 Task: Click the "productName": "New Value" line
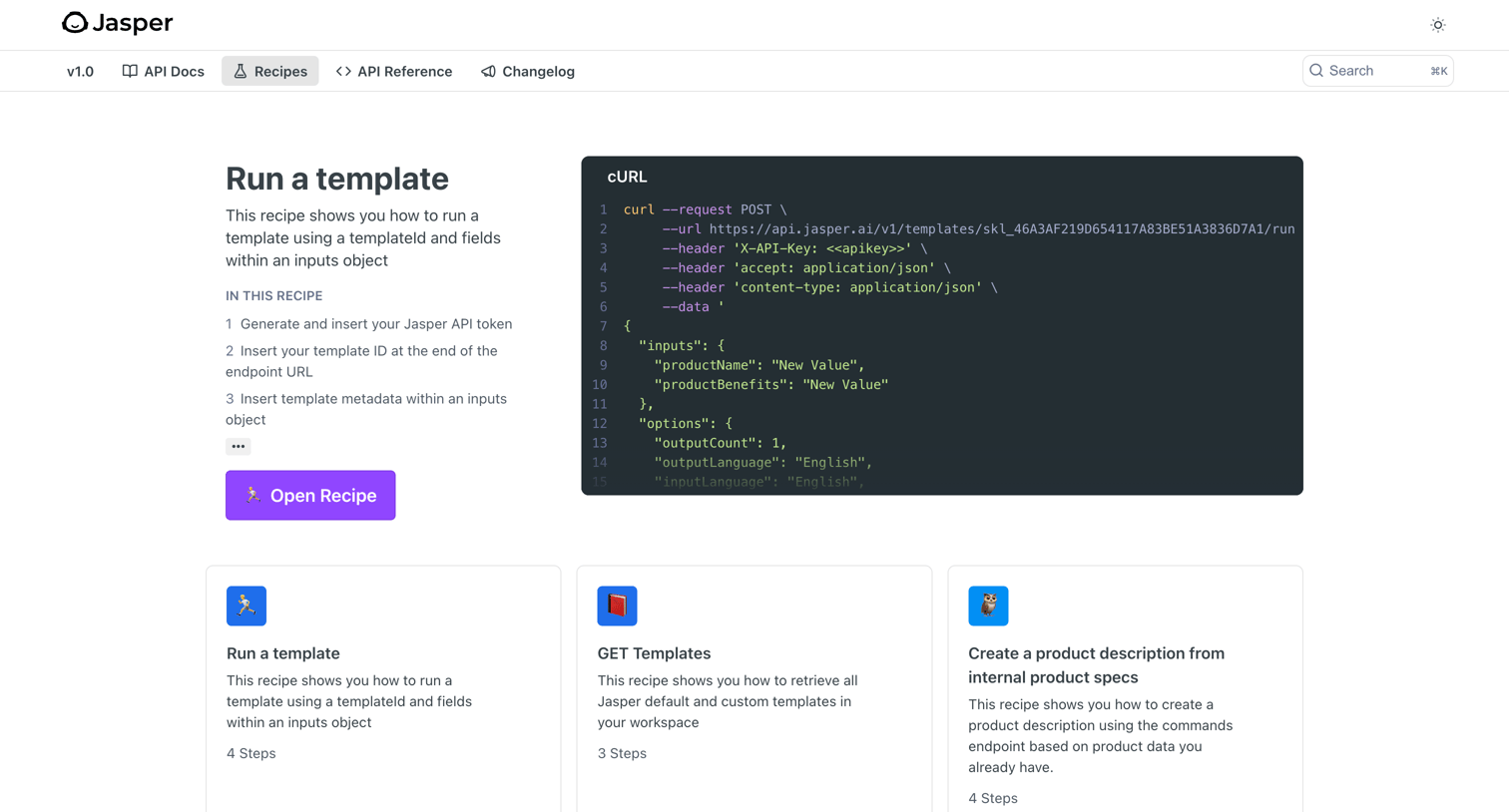[x=759, y=365]
